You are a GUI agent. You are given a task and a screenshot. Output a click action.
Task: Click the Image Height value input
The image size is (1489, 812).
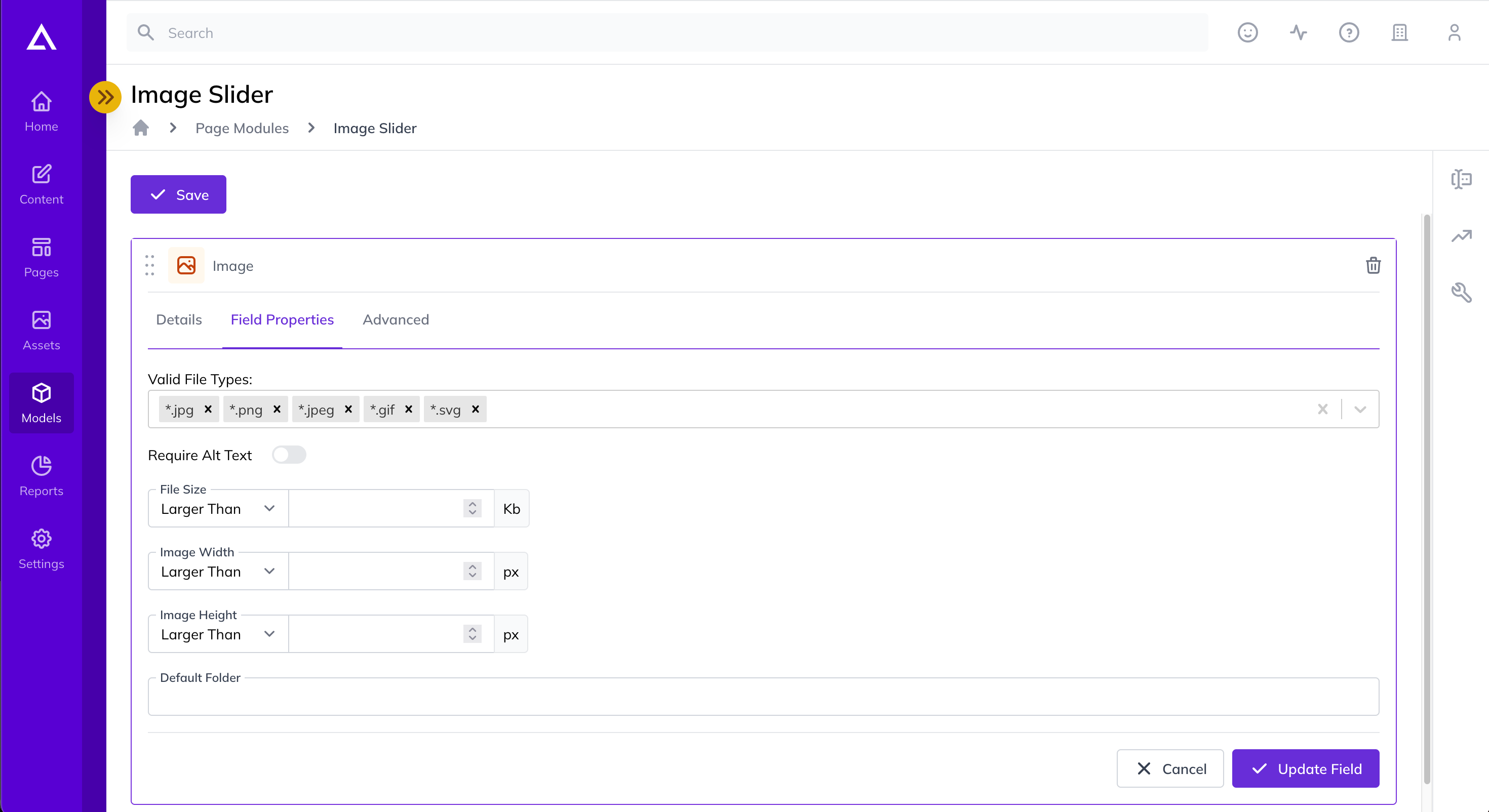pyautogui.click(x=391, y=634)
